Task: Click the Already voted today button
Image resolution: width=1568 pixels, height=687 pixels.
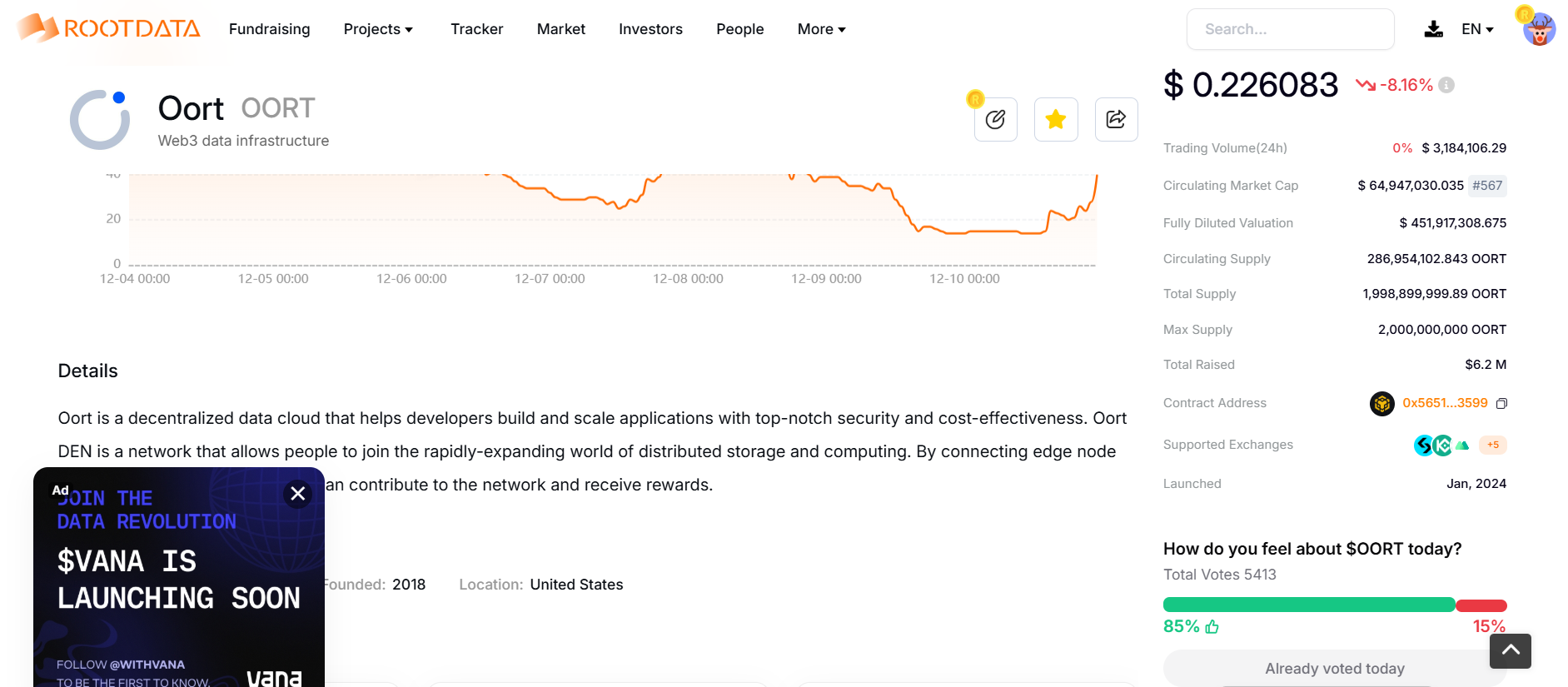Action: click(1335, 669)
